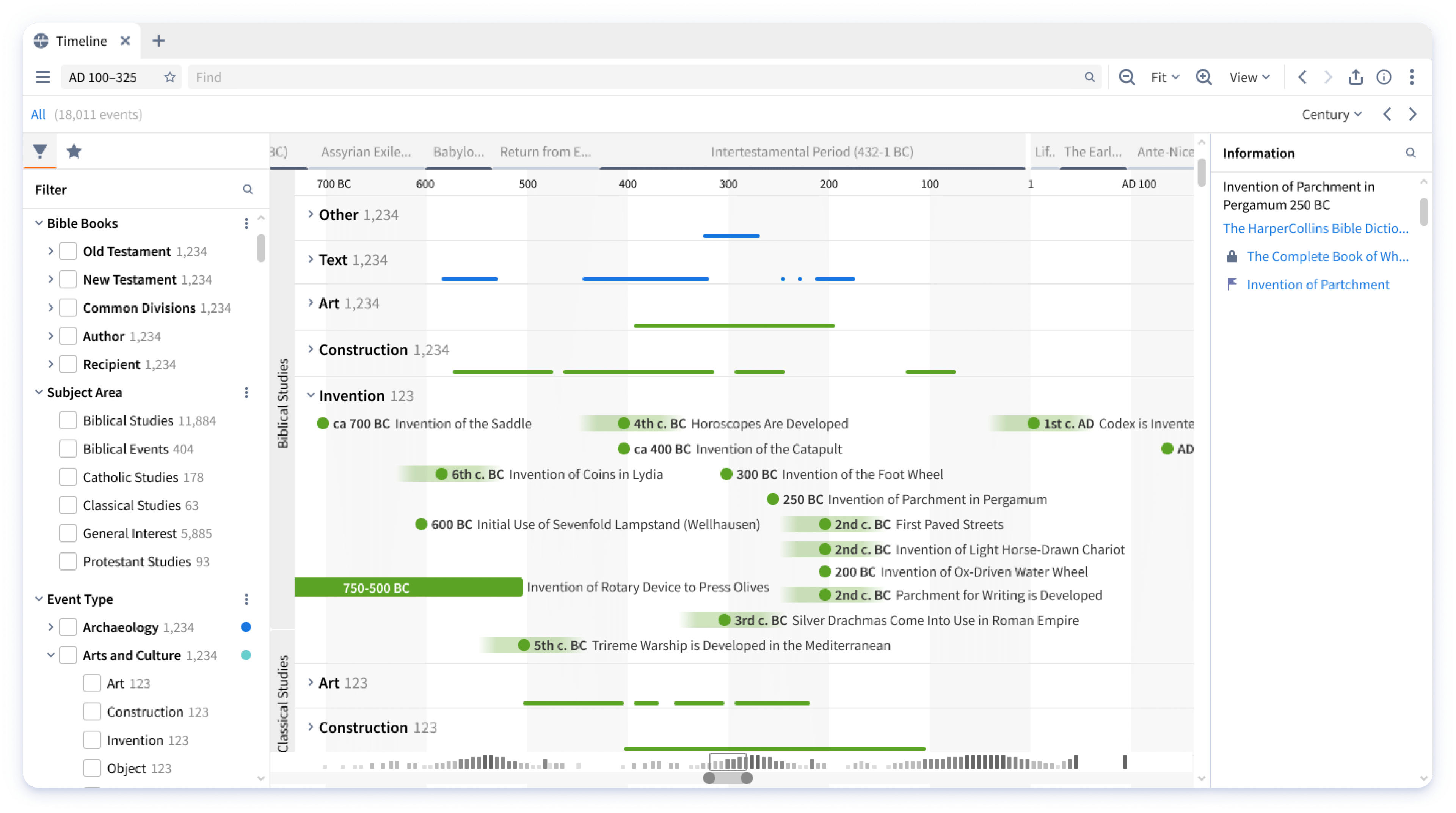Tick the Invention event type checkbox
Screen dimensions: 1456x813
click(92, 740)
